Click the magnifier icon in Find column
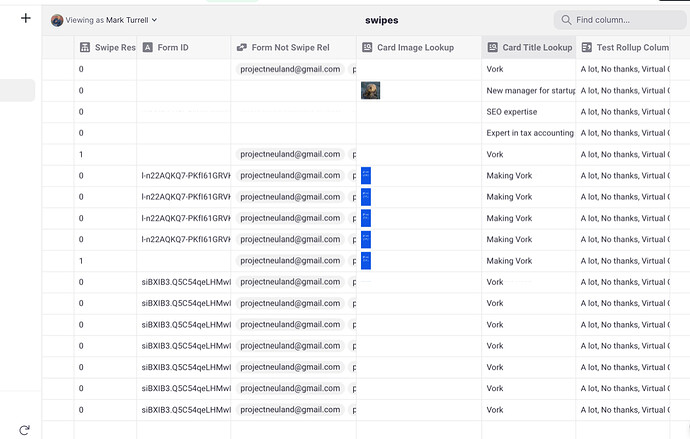 pyautogui.click(x=567, y=20)
